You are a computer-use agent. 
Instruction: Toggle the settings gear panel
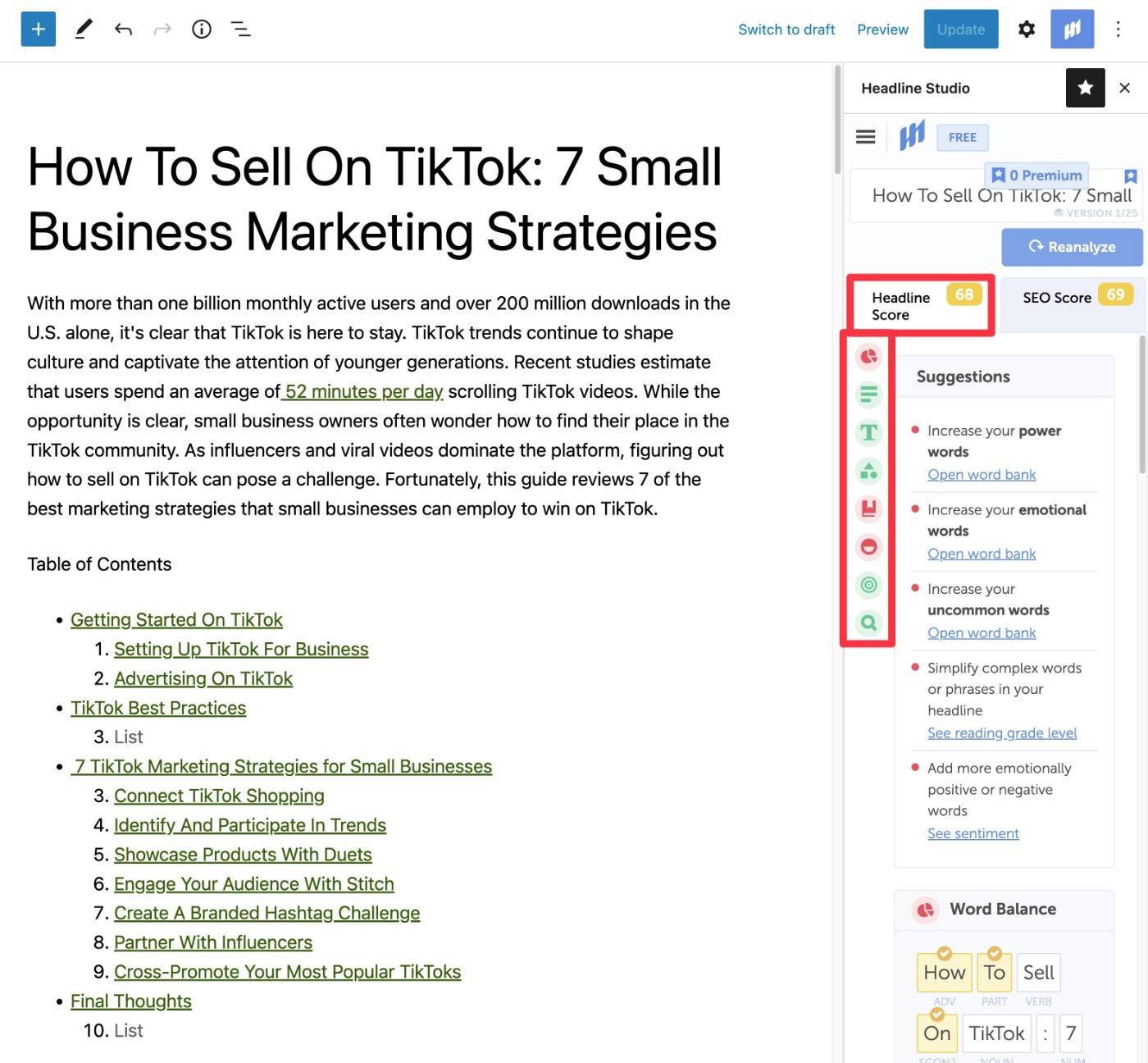(x=1026, y=30)
